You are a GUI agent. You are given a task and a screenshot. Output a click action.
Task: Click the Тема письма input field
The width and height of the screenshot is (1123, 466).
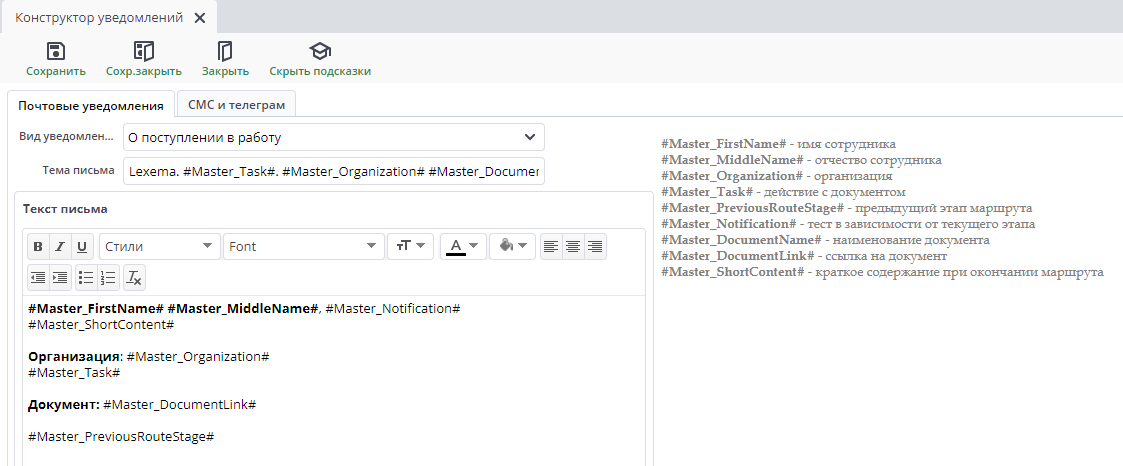334,171
